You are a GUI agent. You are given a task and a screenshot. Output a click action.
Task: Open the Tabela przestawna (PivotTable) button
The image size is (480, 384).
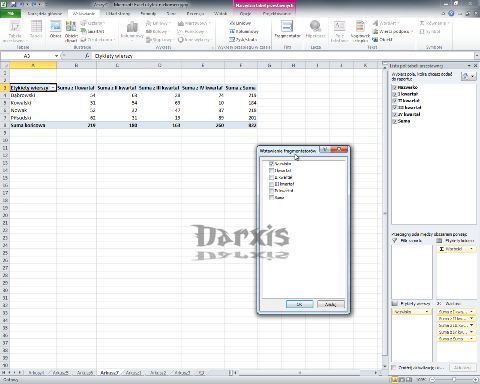(x=15, y=31)
